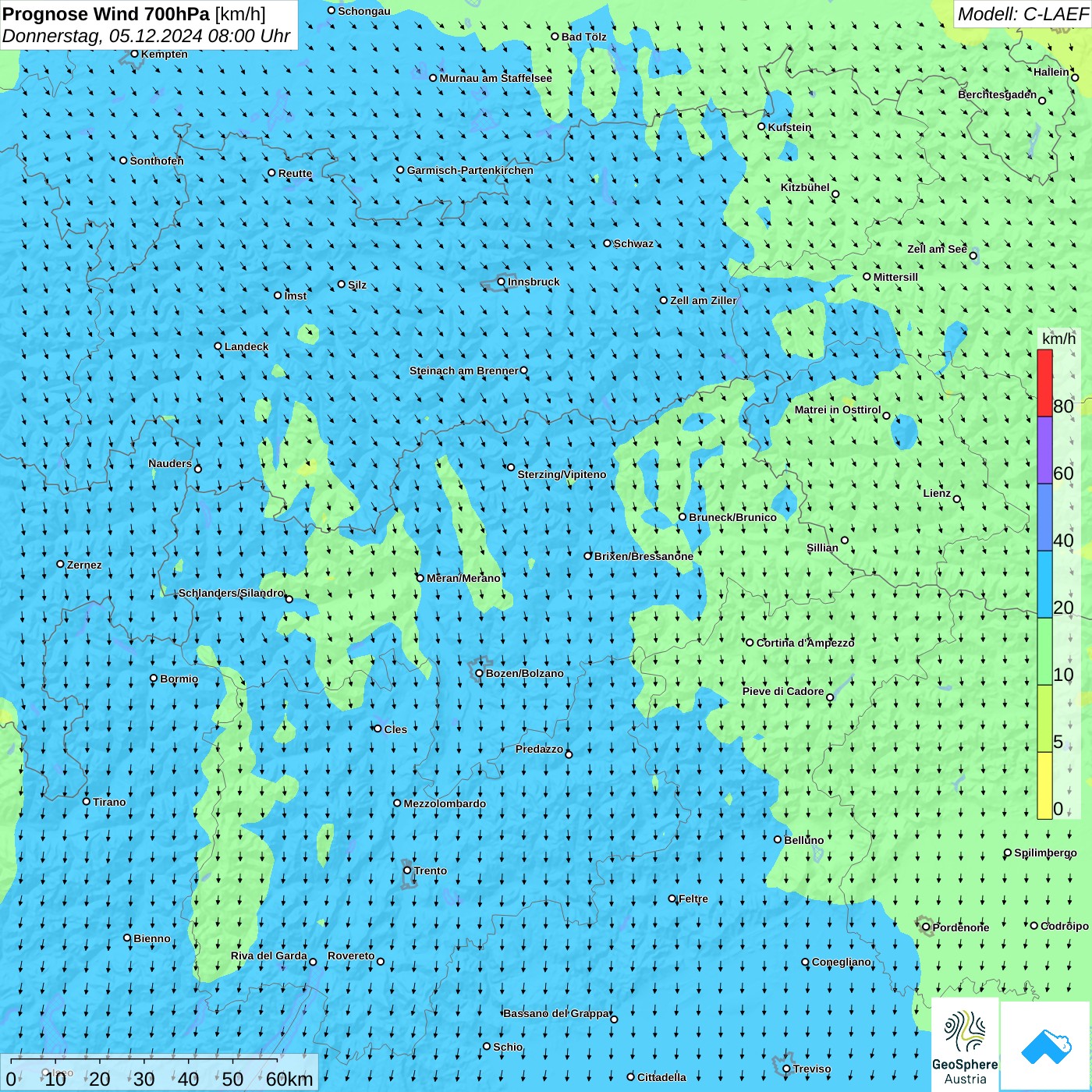Screen dimensions: 1092x1092
Task: Click the Belluno city marker
Action: click(x=777, y=839)
